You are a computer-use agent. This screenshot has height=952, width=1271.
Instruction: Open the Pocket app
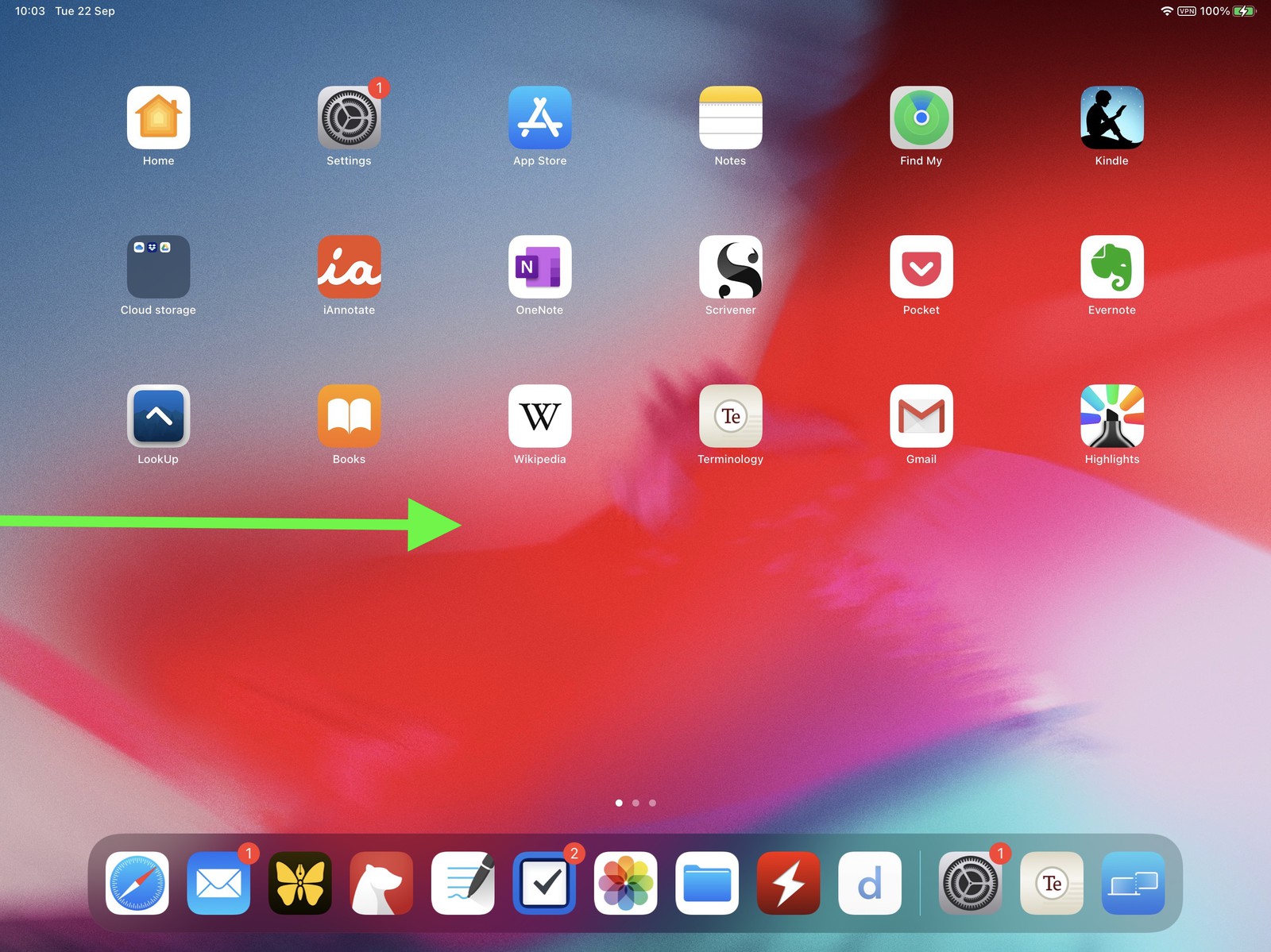click(921, 267)
